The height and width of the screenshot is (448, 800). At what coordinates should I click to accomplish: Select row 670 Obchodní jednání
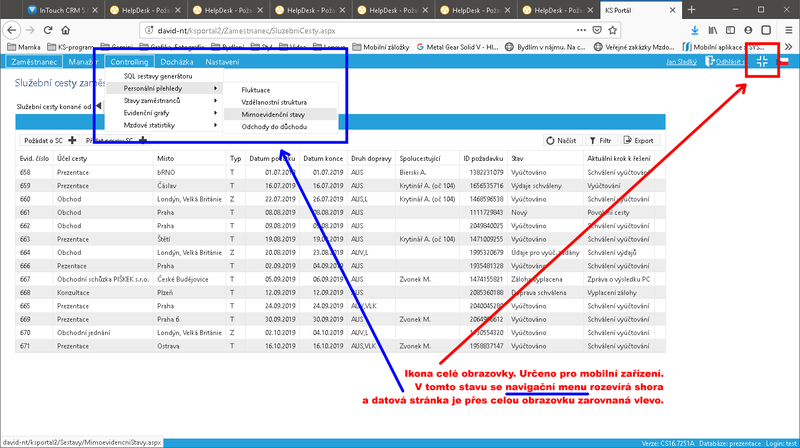(340, 333)
